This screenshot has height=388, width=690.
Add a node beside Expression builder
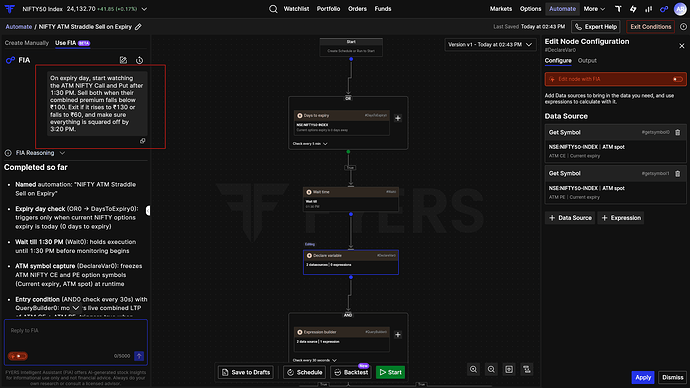point(398,335)
